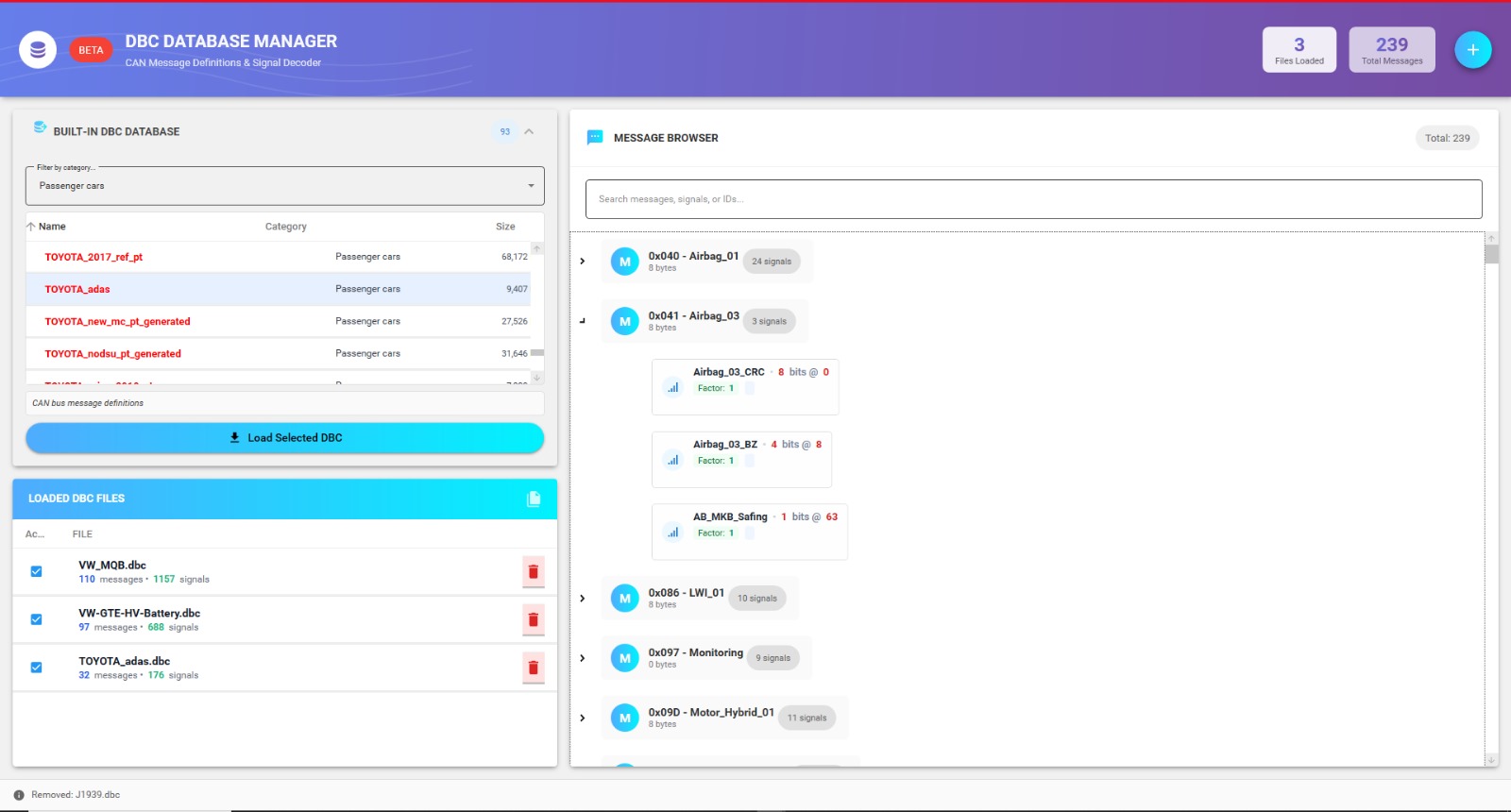Disable the TOYOTA_adas.dbc checkbox

(36, 668)
